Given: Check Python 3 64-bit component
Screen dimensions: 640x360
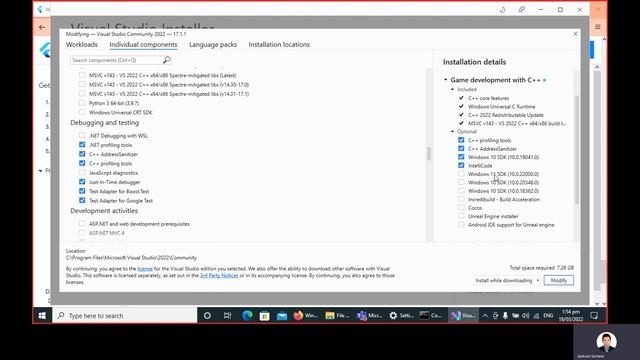Looking at the screenshot, I should [x=82, y=103].
